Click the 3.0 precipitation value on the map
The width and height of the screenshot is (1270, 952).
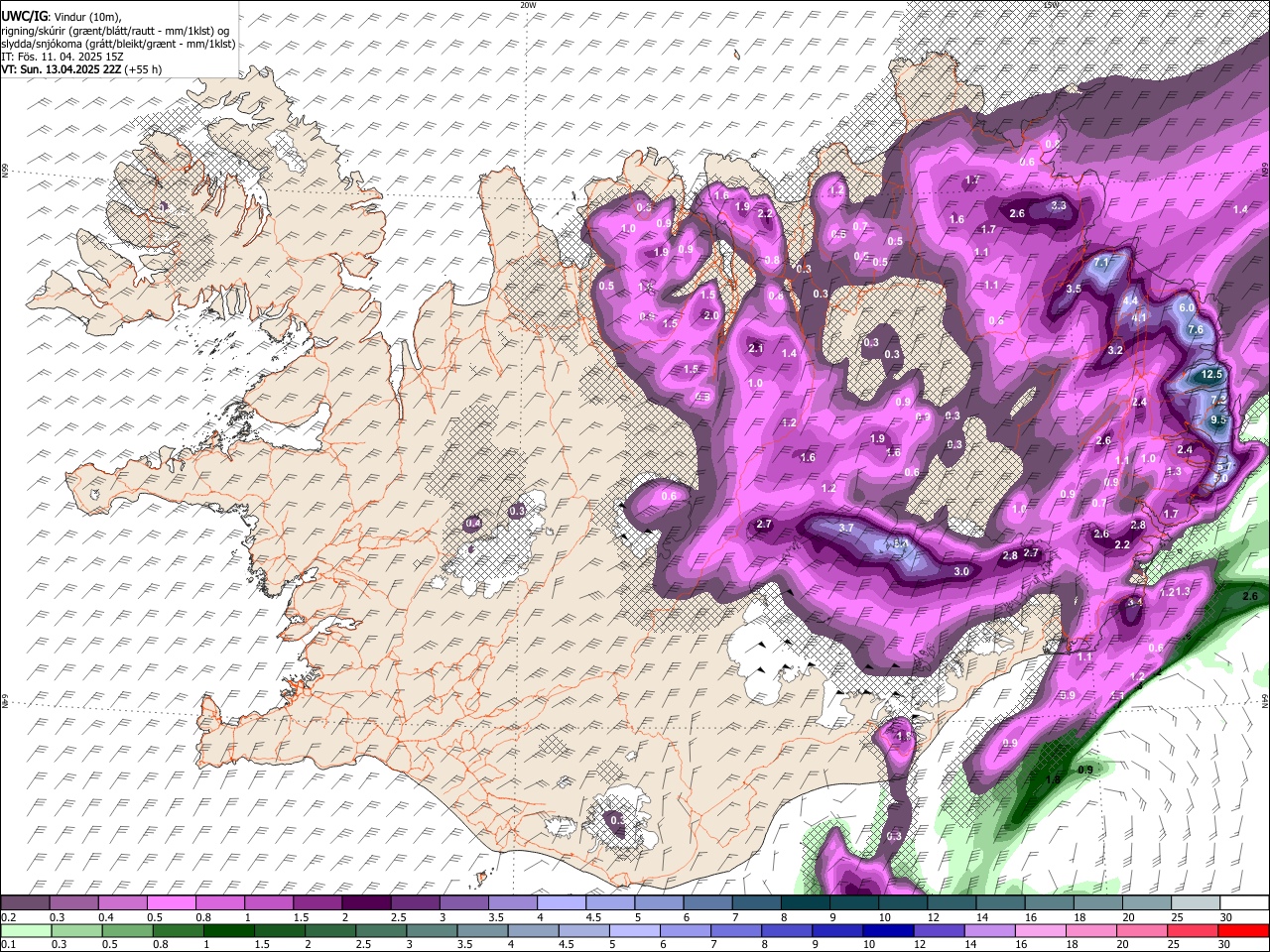point(961,572)
